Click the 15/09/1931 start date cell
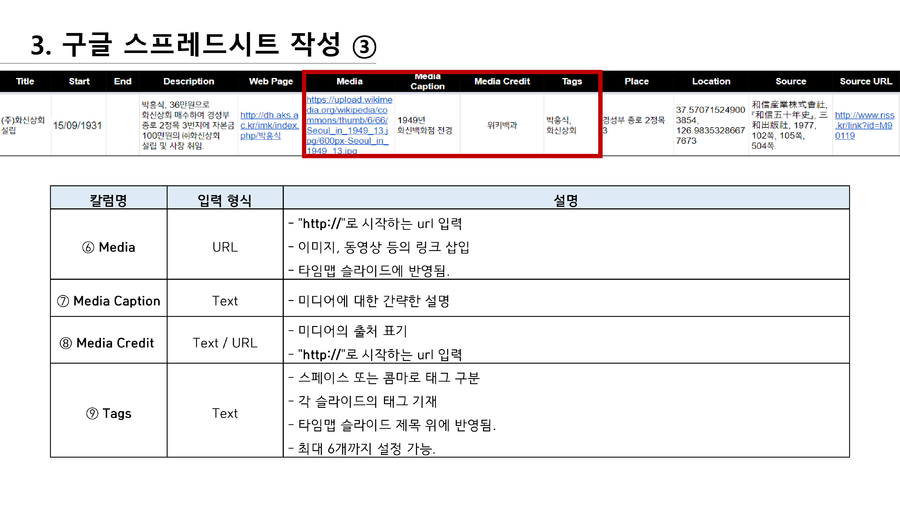 [77, 125]
